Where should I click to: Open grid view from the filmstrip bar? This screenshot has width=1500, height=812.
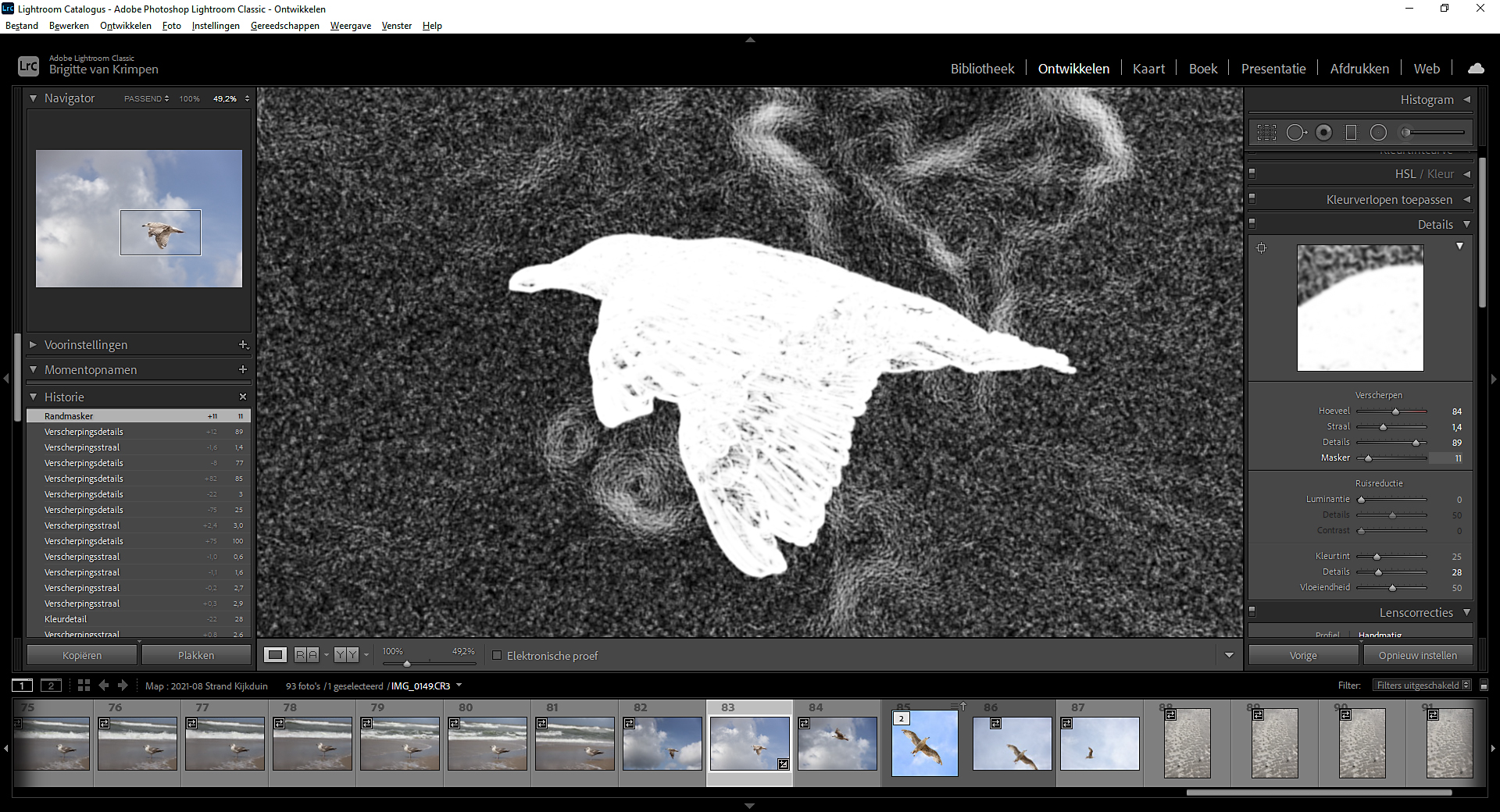(x=84, y=686)
